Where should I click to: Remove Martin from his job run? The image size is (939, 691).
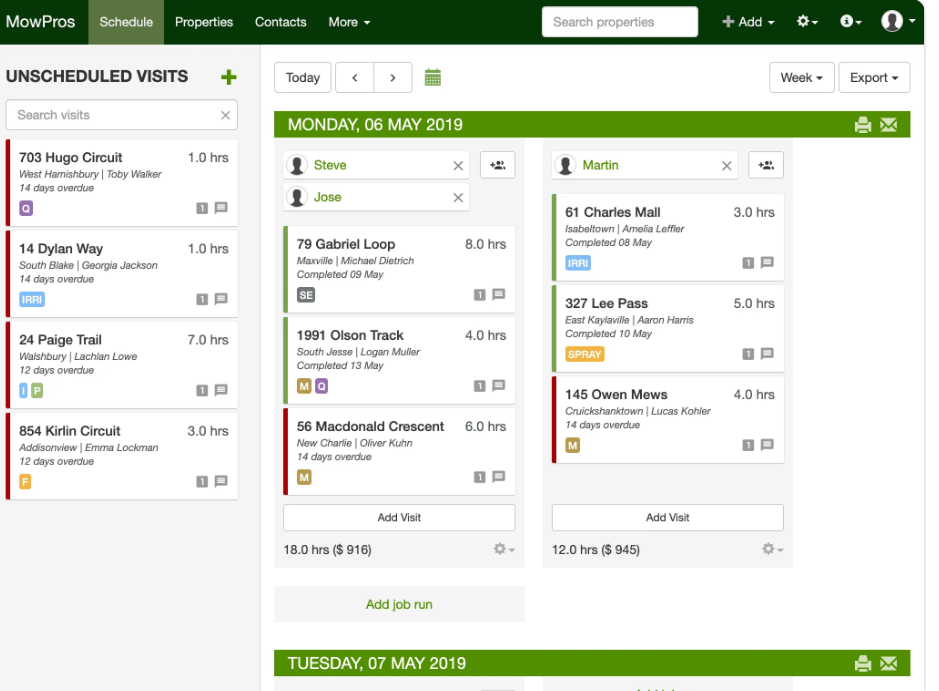[726, 165]
